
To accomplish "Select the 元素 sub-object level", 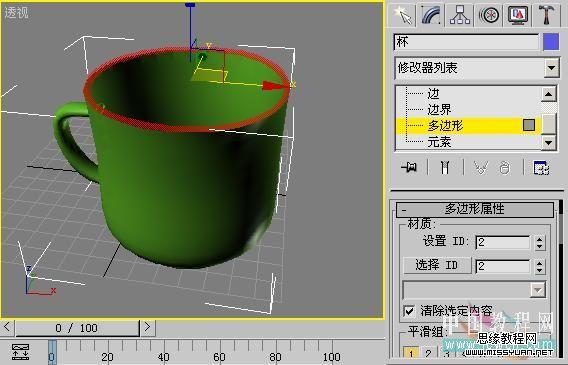I will click(439, 142).
